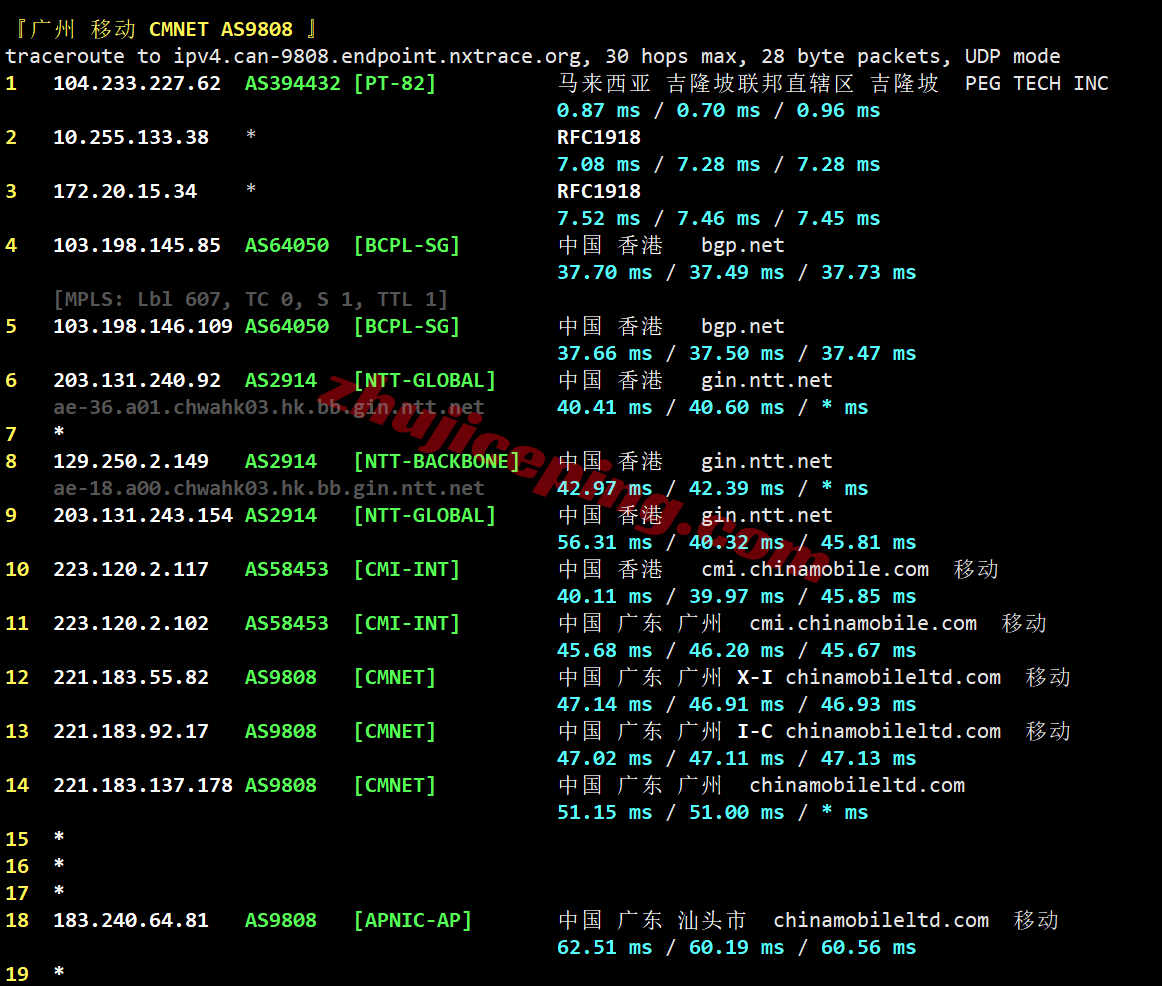Viewport: 1162px width, 986px height.
Task: Click latency 45.68 ms on hop 11
Action: (604, 650)
